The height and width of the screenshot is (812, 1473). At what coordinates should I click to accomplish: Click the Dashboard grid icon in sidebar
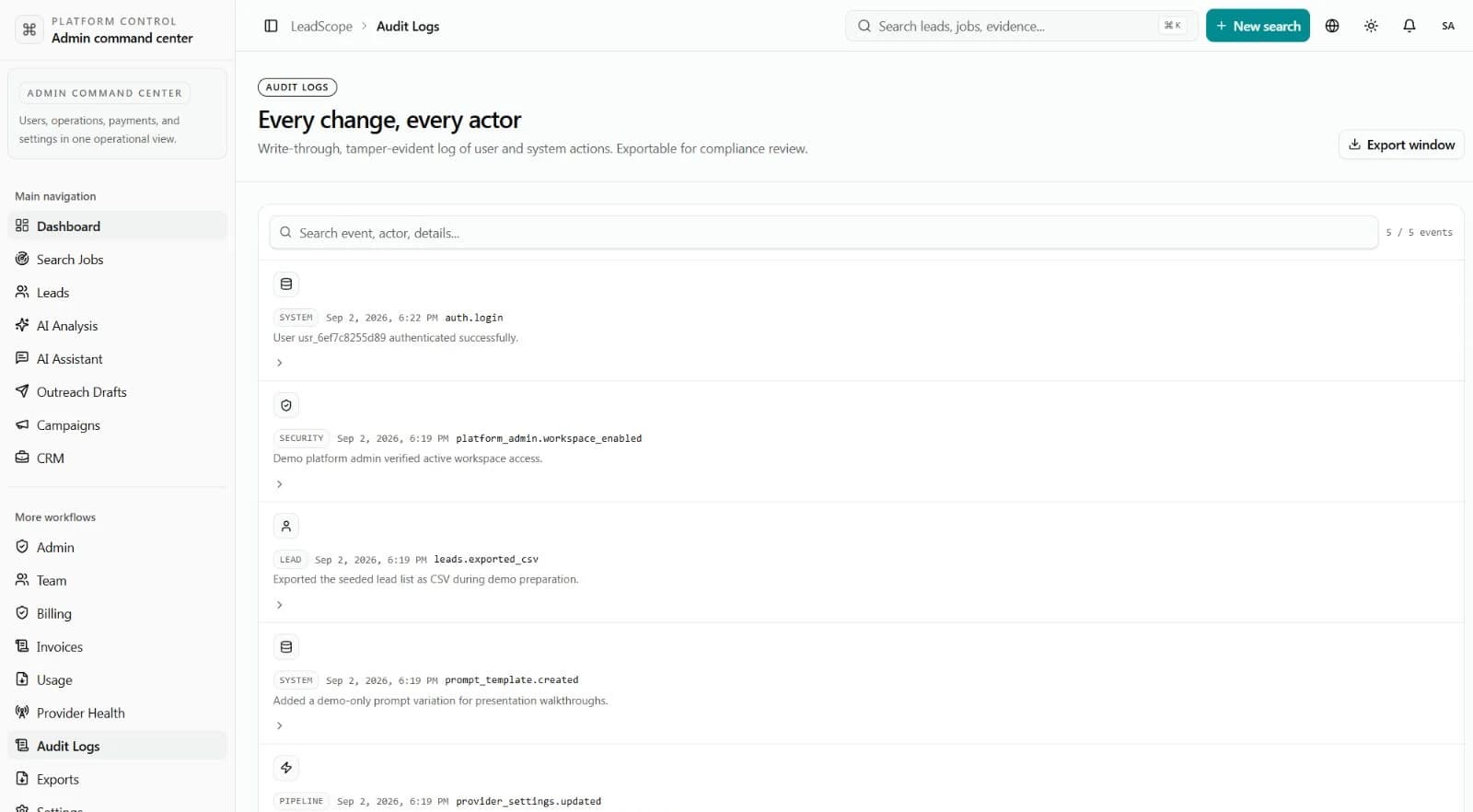tap(22, 226)
